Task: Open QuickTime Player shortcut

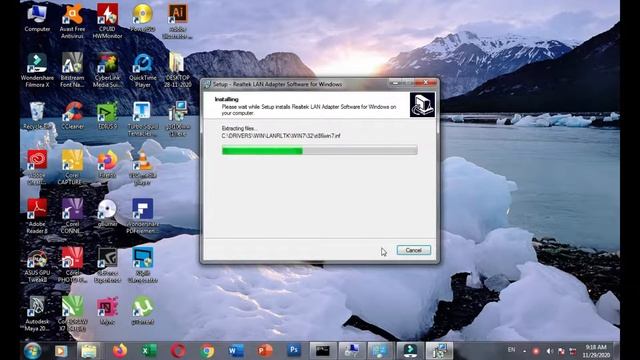Action: tap(142, 70)
